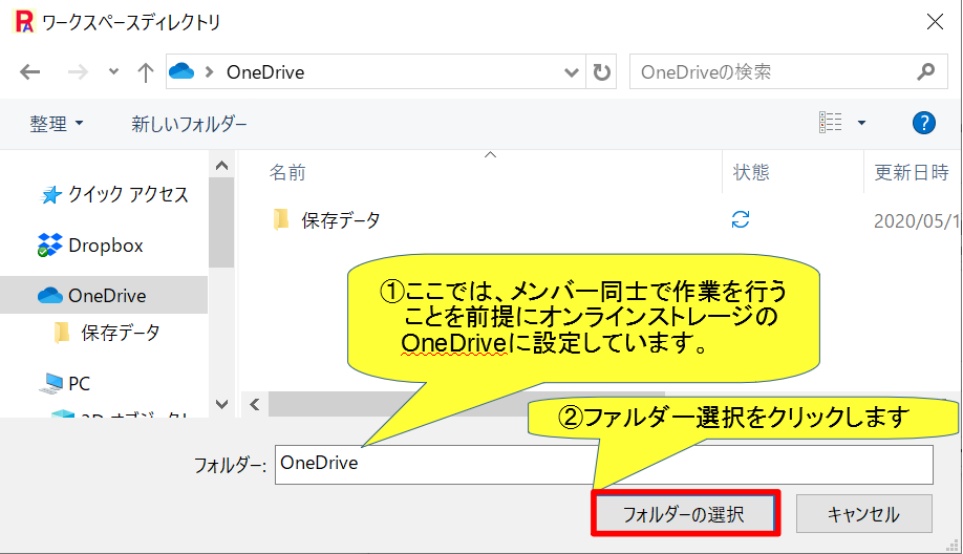The width and height of the screenshot is (963, 554).
Task: Close the ワークスペースディレクトリ dialog
Action: (935, 21)
